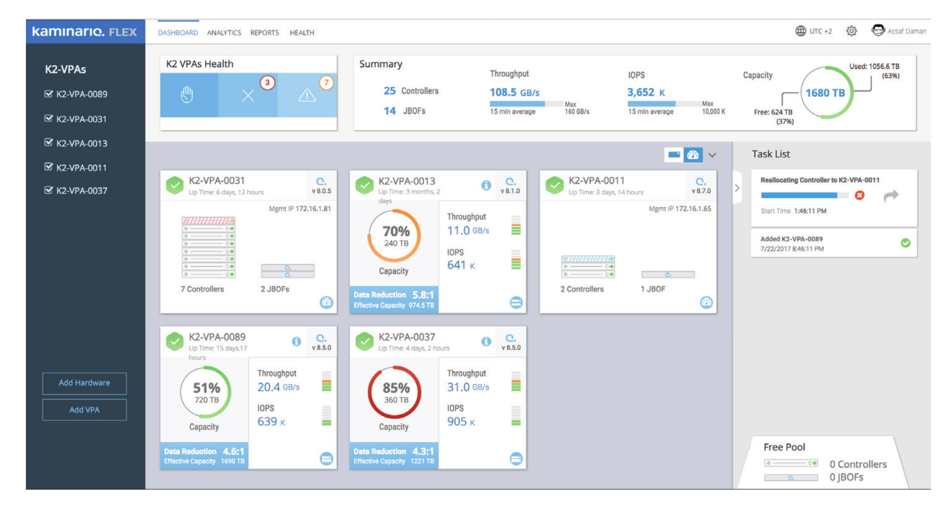
Task: Click the Data Reduction 5.8:1 panel
Action: point(394,299)
